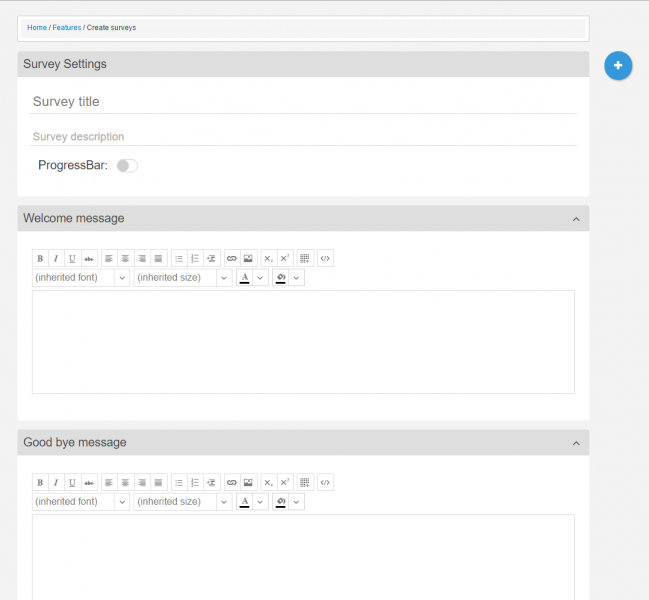
Task: Insert table in Good bye message editor
Action: click(305, 482)
